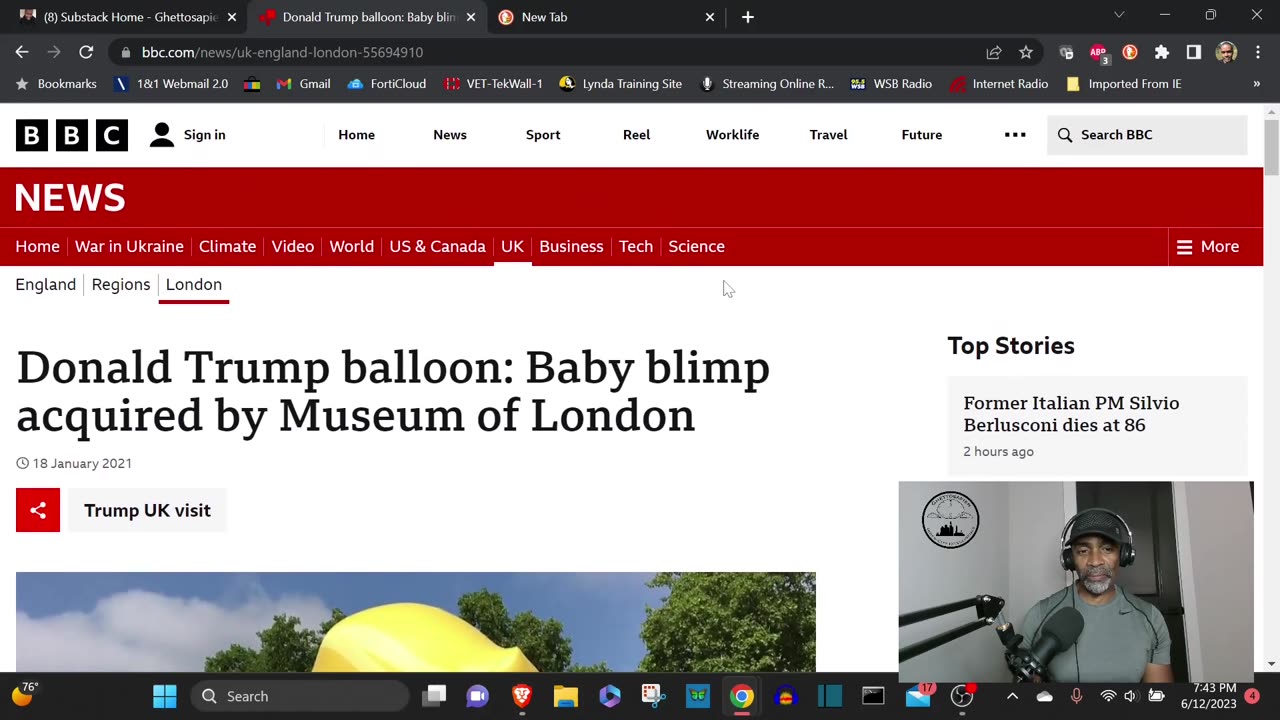Close the Donald Trump balloon tab
This screenshot has height=720, width=1280.
471,17
